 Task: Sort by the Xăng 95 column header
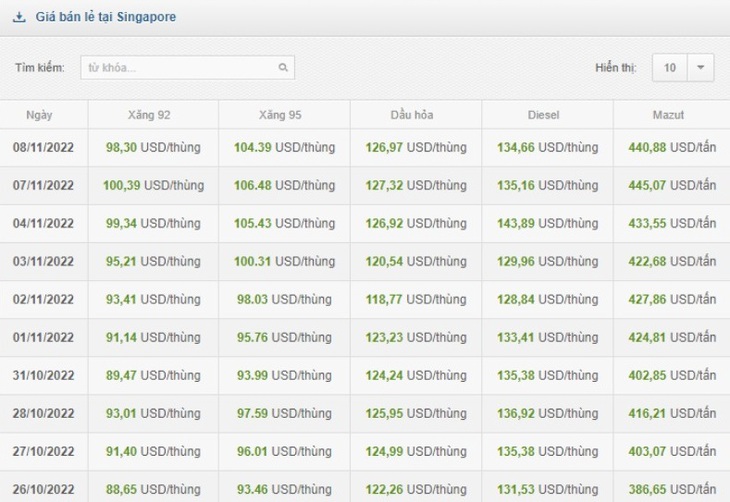click(x=280, y=115)
